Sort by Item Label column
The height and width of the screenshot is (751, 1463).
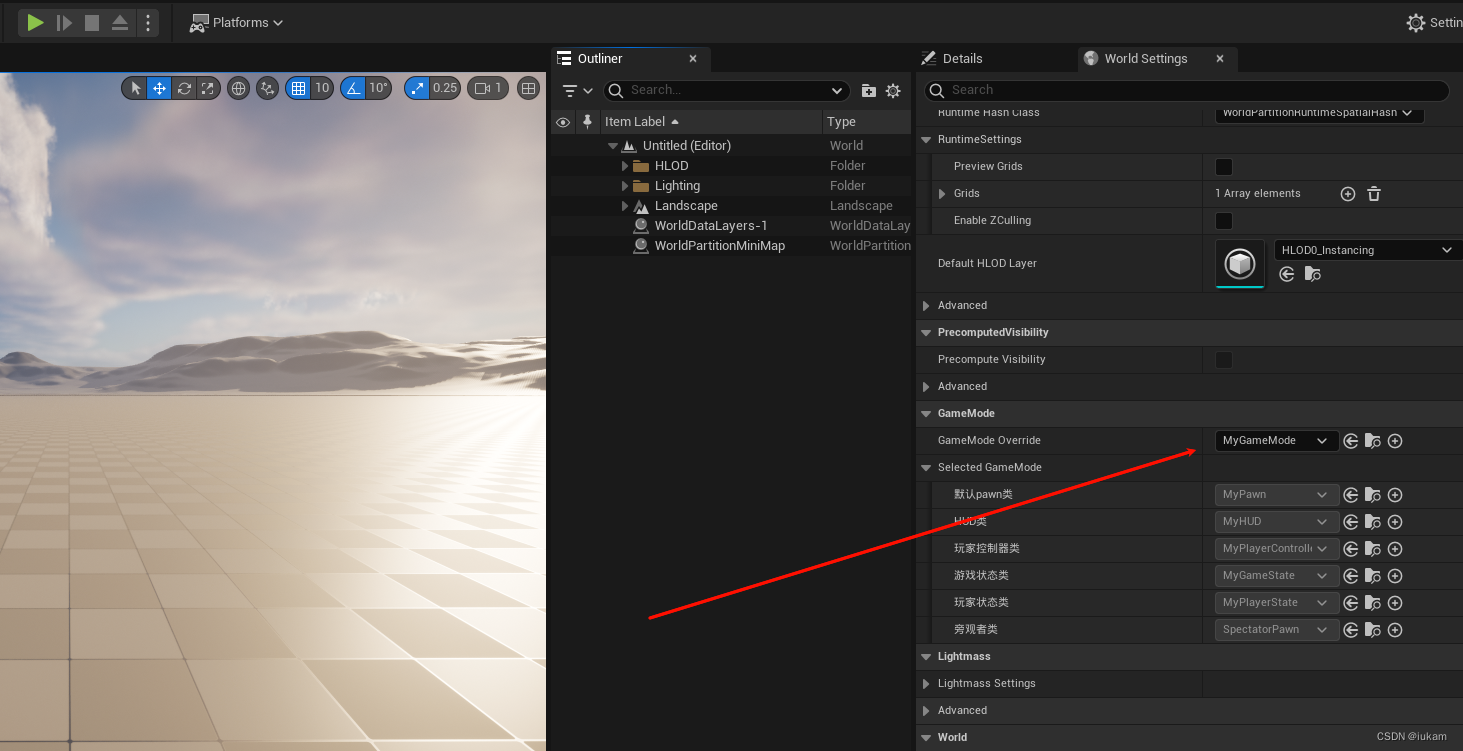[710, 122]
